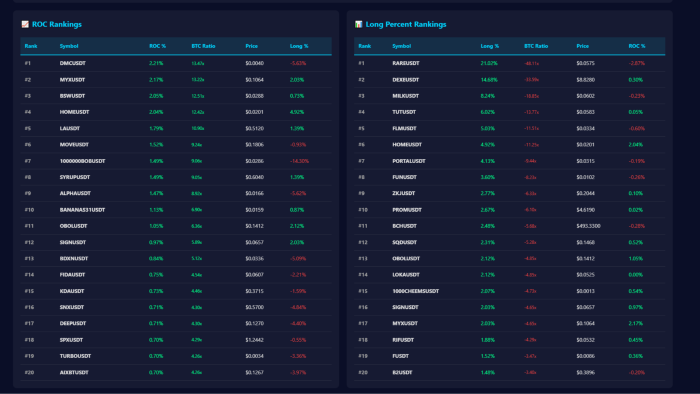This screenshot has height=394, width=700.
Task: Click the 21.02% Long % value for RAREUSDT
Action: coord(489,63)
